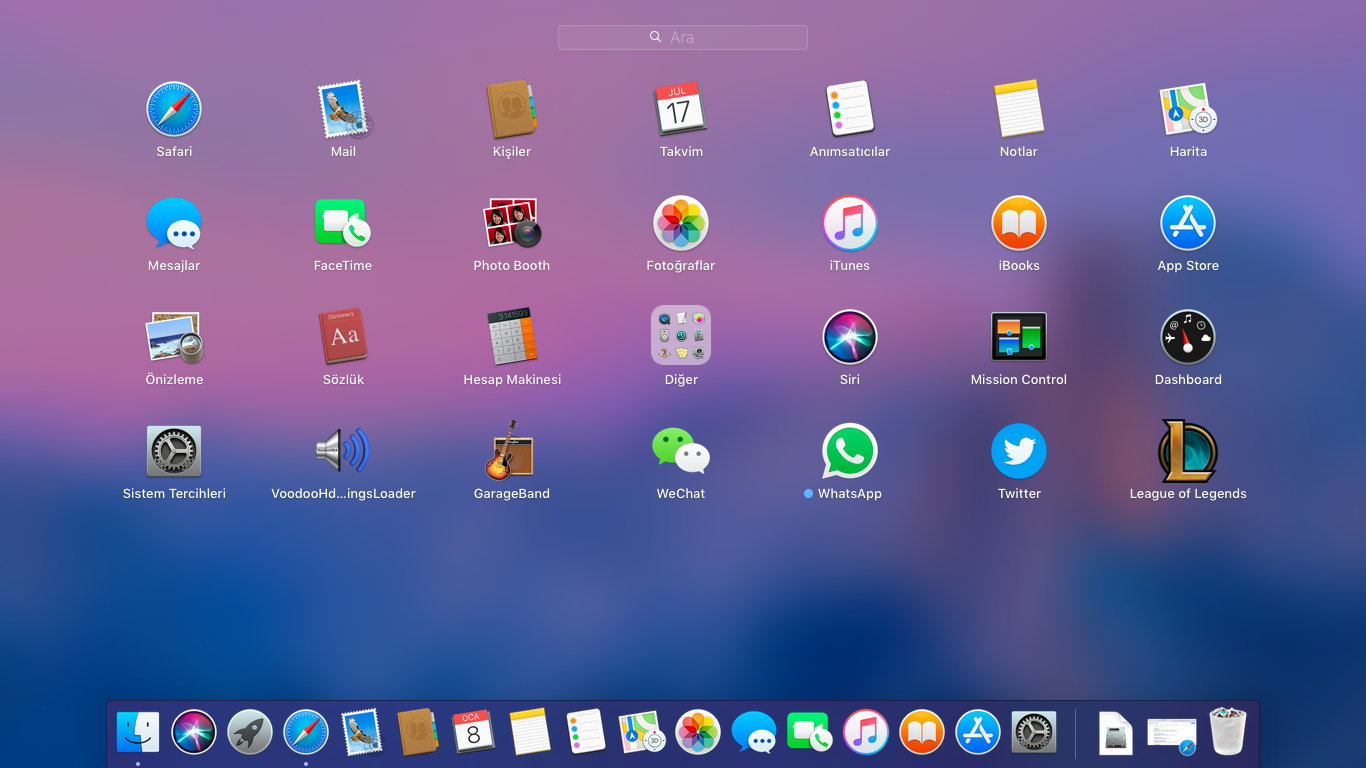Launch the VoodooHDA settings loader app
The height and width of the screenshot is (768, 1366).
coord(343,452)
